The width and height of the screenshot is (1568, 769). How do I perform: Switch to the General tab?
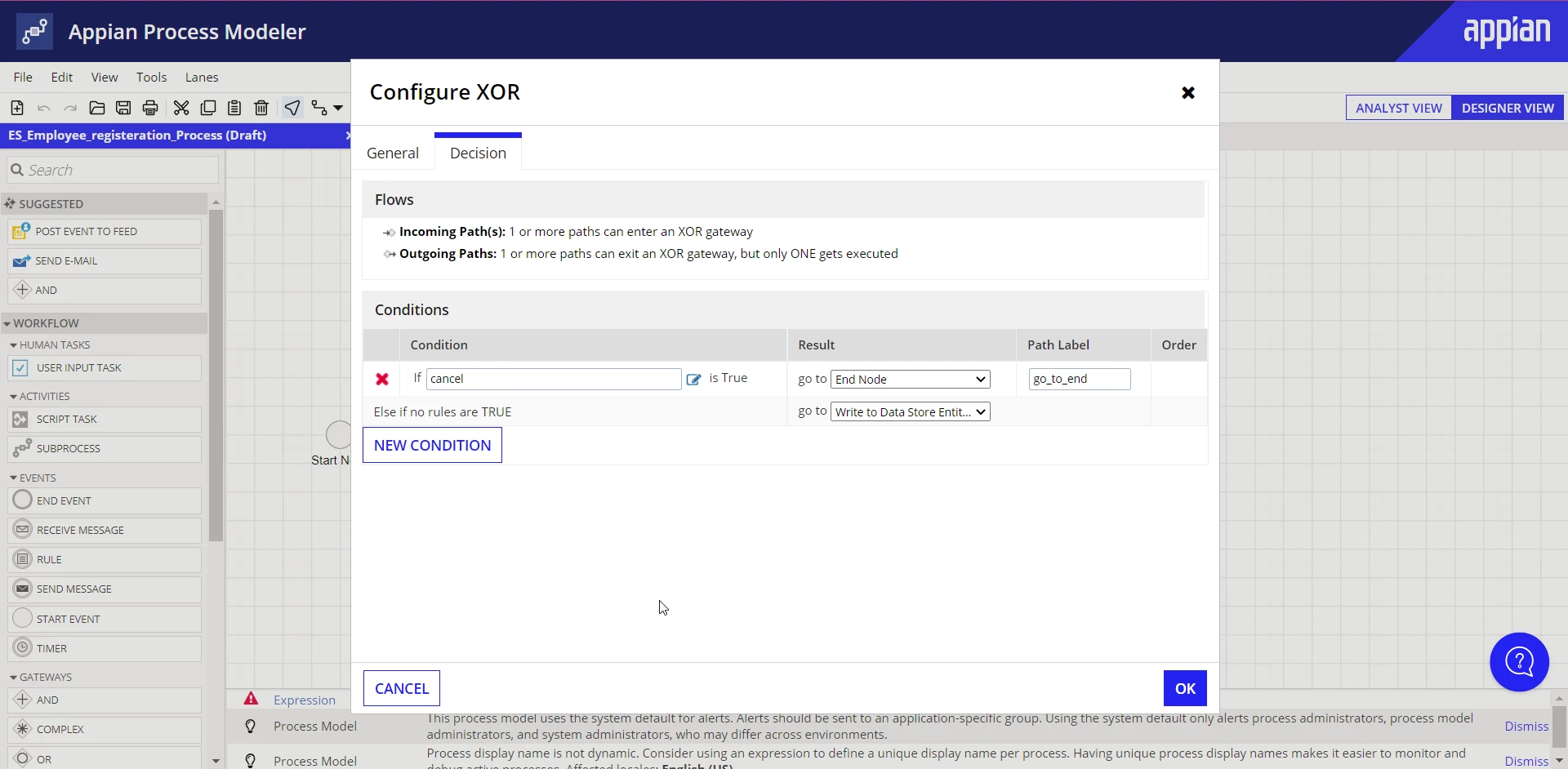click(x=393, y=153)
